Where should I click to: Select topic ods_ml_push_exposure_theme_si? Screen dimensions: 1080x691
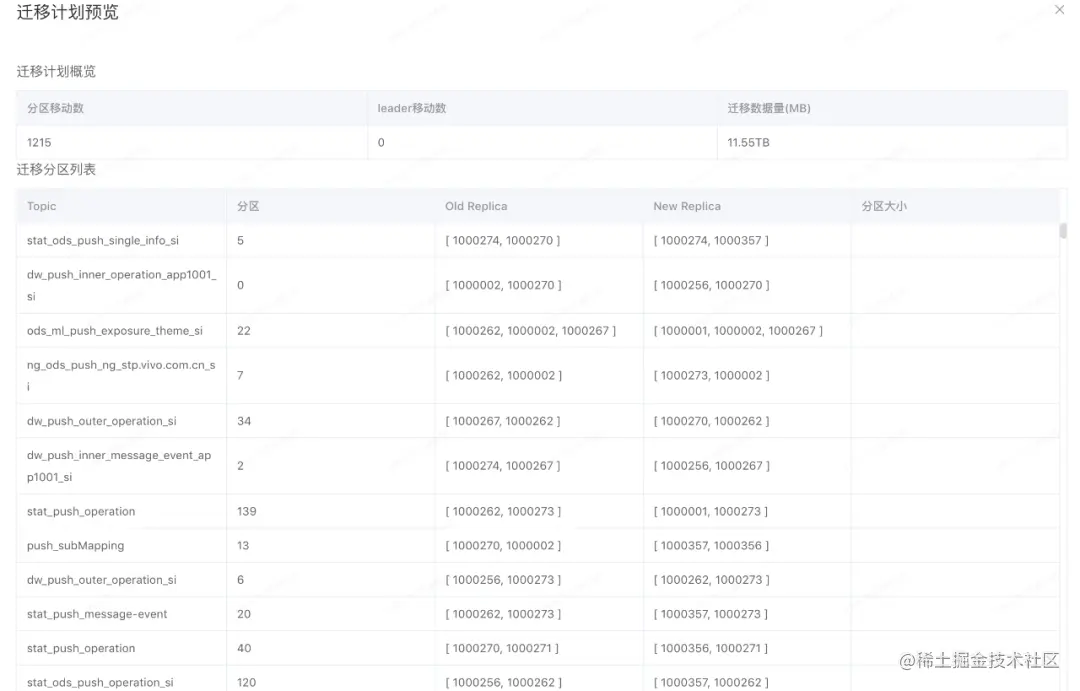click(115, 331)
